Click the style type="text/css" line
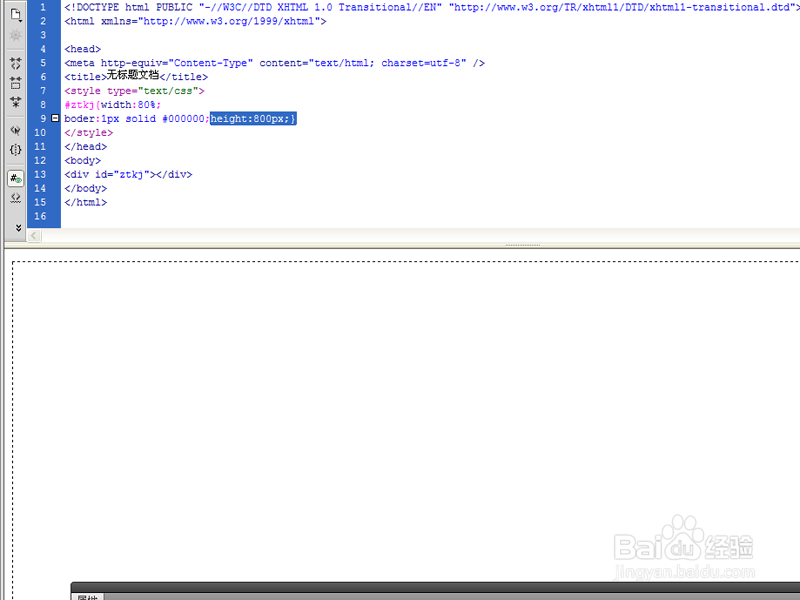800x600 pixels. pyautogui.click(x=134, y=91)
